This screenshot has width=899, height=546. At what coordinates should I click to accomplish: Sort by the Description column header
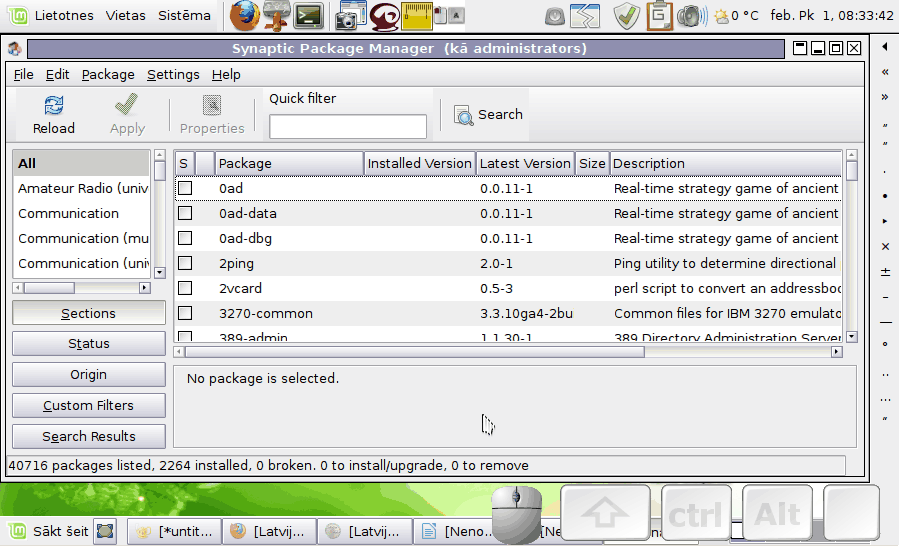726,163
